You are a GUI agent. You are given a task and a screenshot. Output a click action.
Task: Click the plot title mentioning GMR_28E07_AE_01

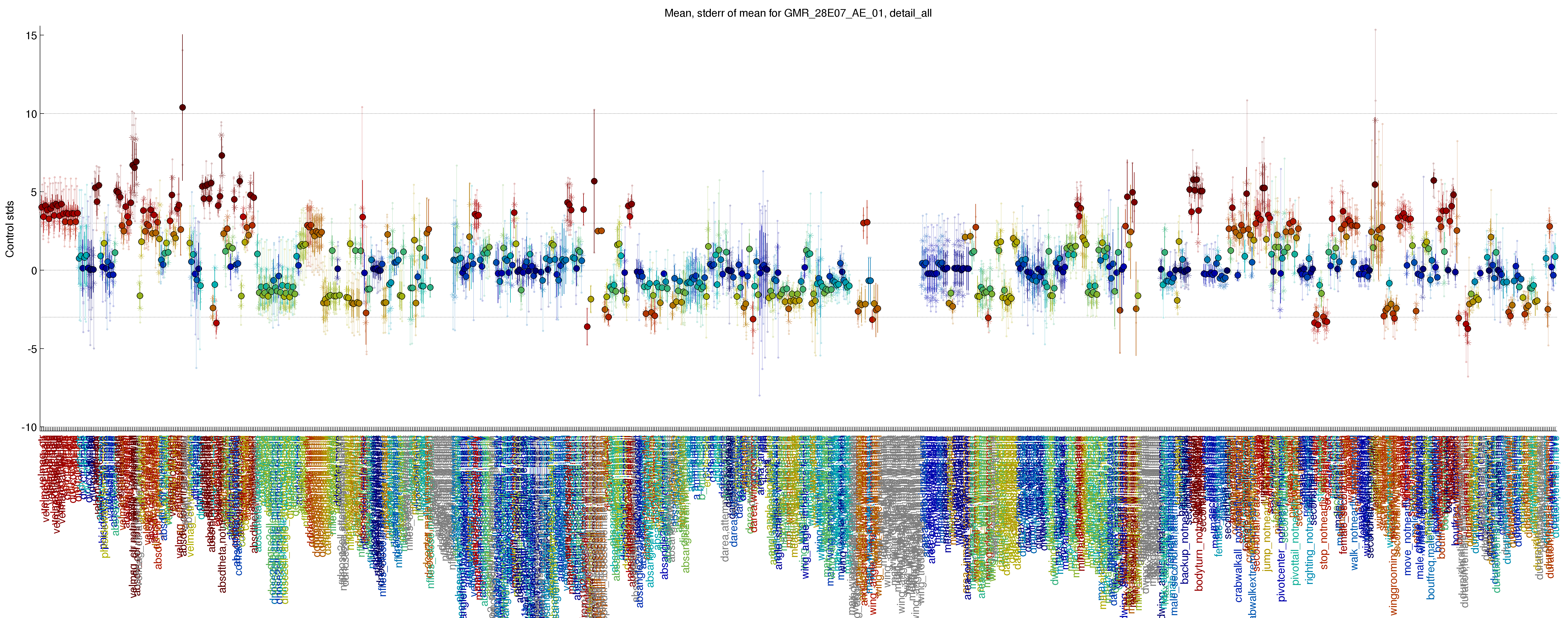(798, 13)
